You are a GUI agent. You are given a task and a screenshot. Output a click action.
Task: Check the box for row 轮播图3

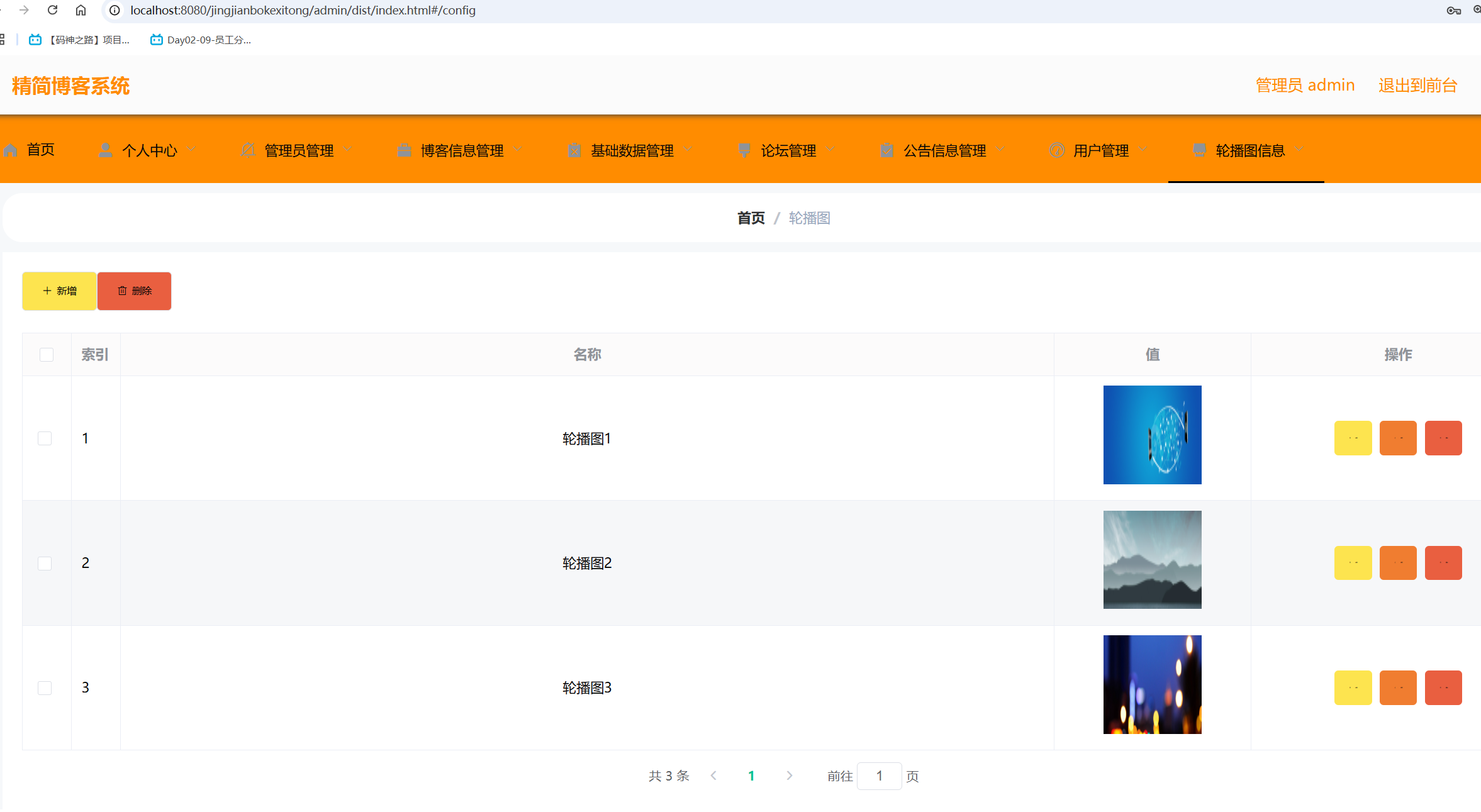[x=45, y=687]
